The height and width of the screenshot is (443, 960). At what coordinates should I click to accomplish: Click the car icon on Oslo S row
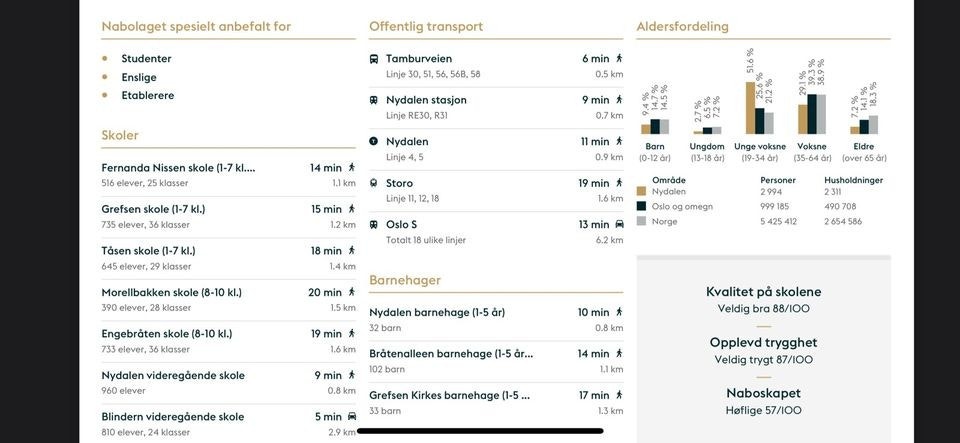619,225
